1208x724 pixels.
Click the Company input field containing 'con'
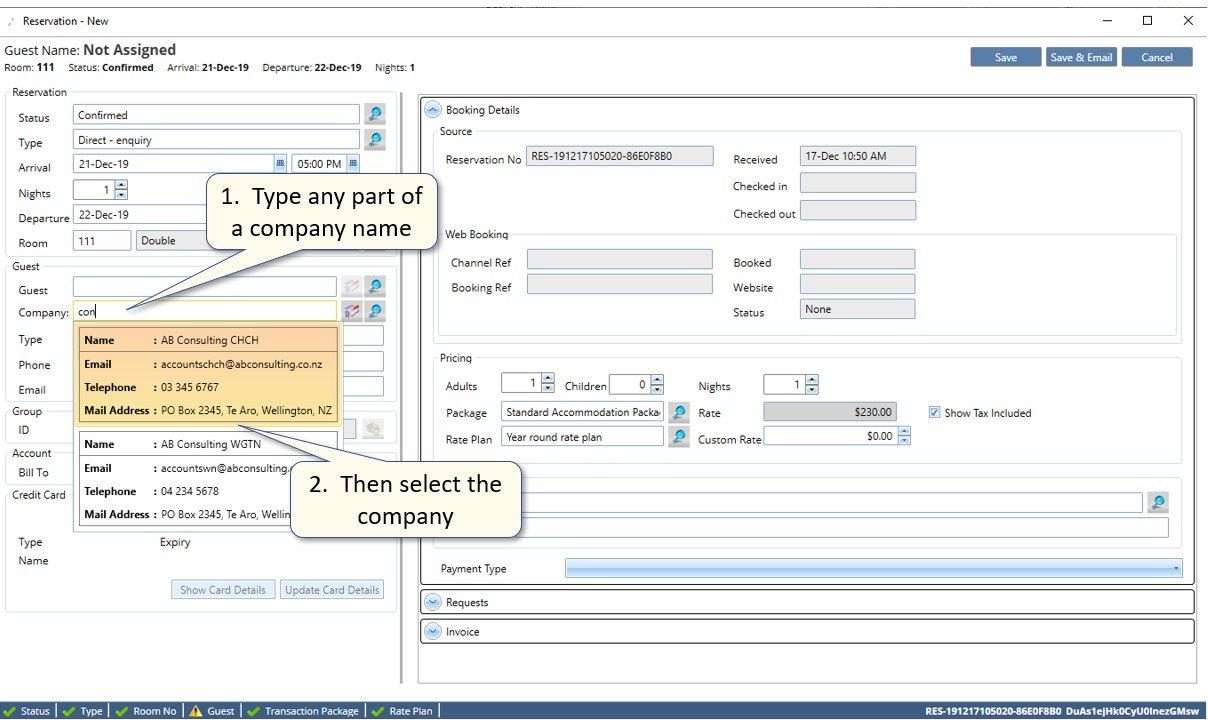(x=205, y=311)
